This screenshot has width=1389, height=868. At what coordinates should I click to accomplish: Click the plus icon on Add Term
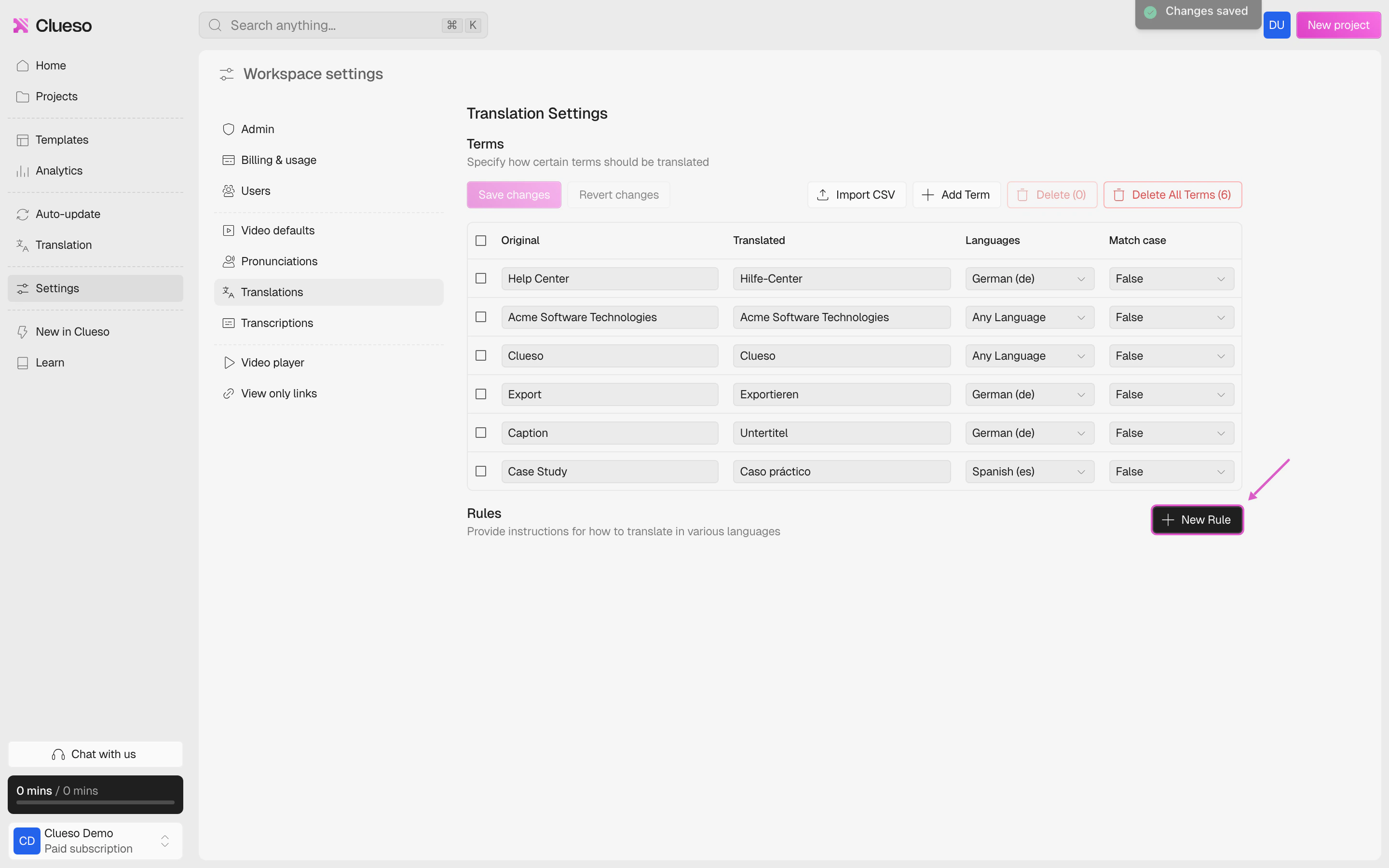point(927,195)
